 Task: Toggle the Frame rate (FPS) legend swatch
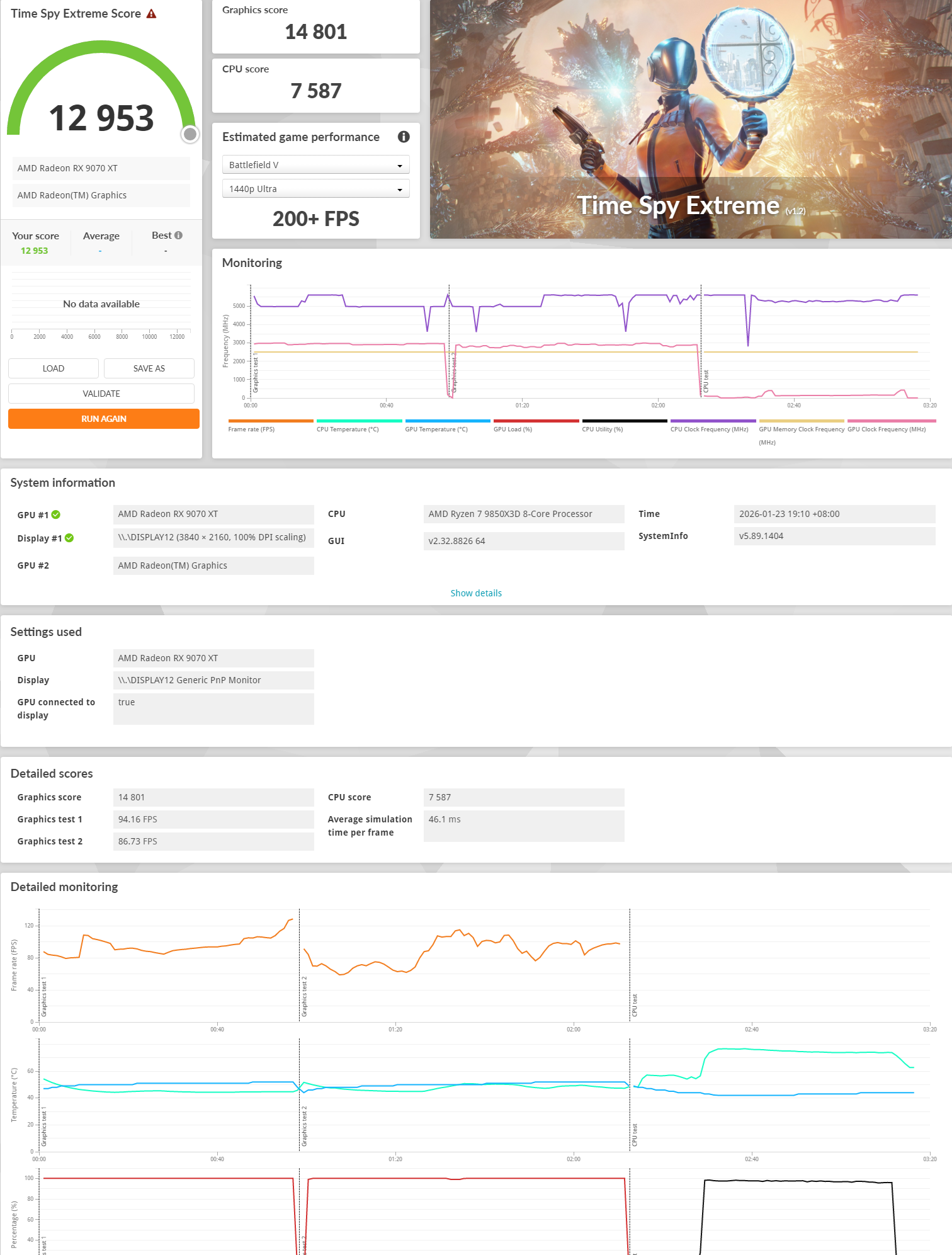271,421
